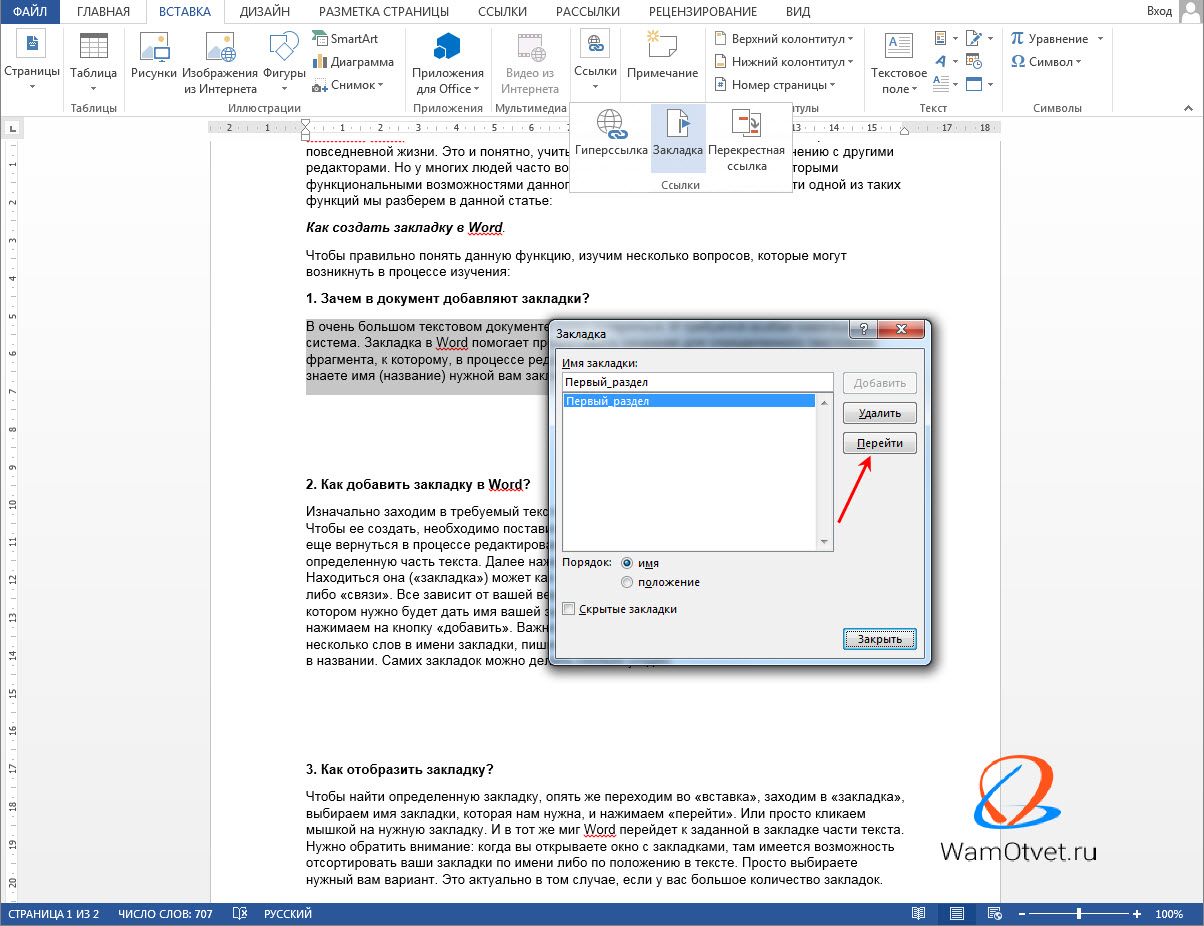Screen dimensions: 1204x926
Task: Click Видео из Интернета
Action: pos(530,61)
